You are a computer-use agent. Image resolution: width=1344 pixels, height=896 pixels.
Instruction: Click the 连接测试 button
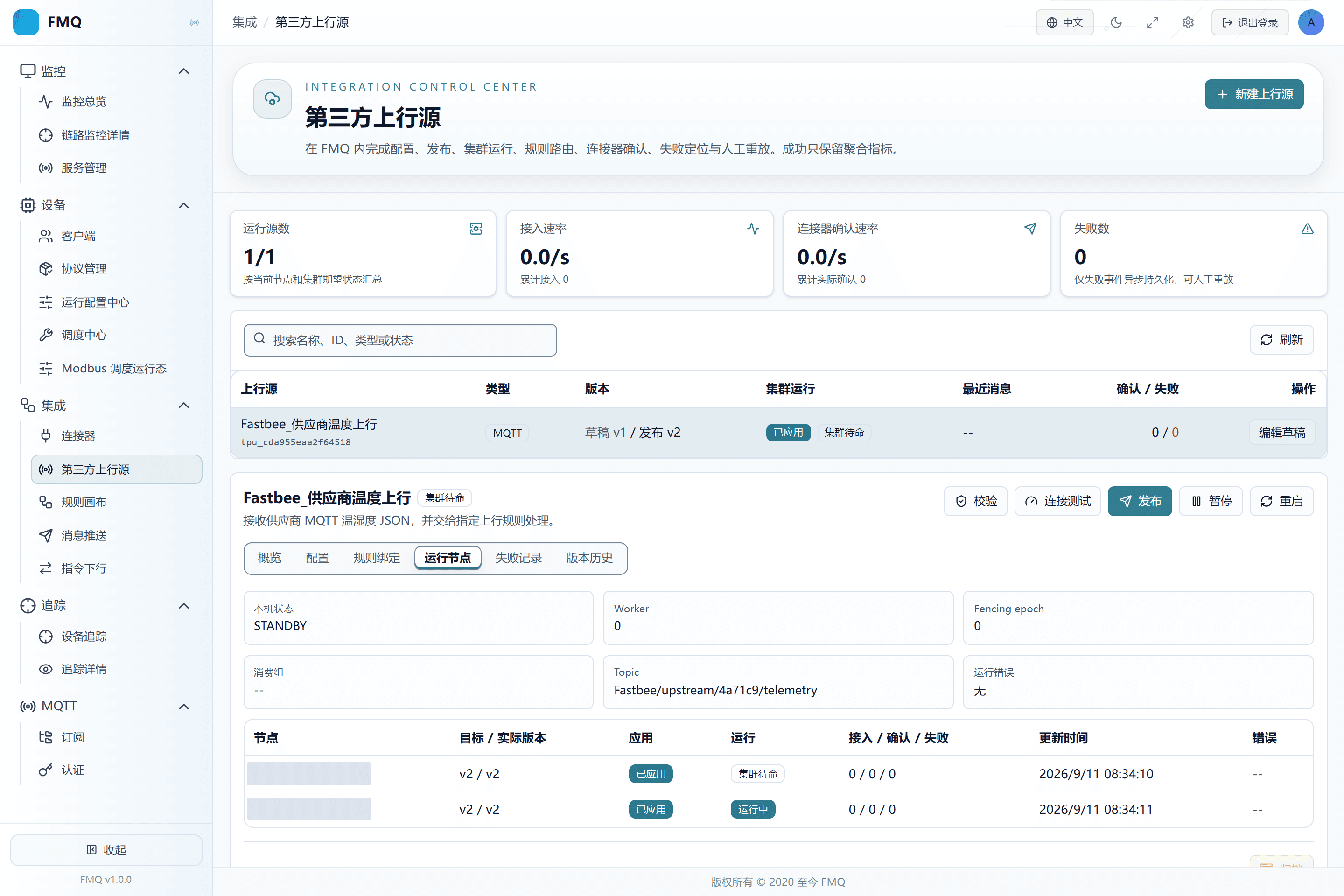(1058, 501)
